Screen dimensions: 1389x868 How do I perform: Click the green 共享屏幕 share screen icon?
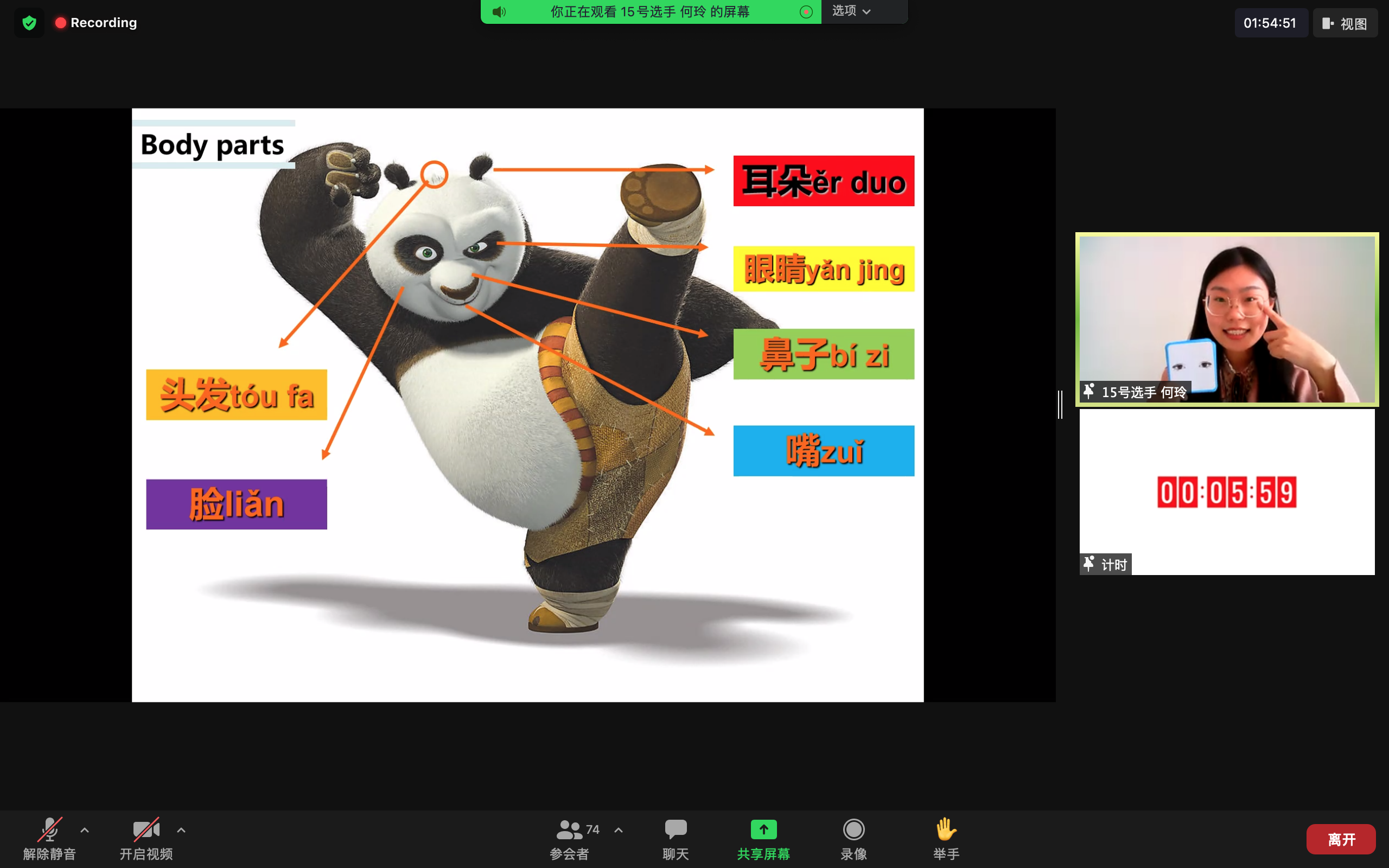(763, 829)
